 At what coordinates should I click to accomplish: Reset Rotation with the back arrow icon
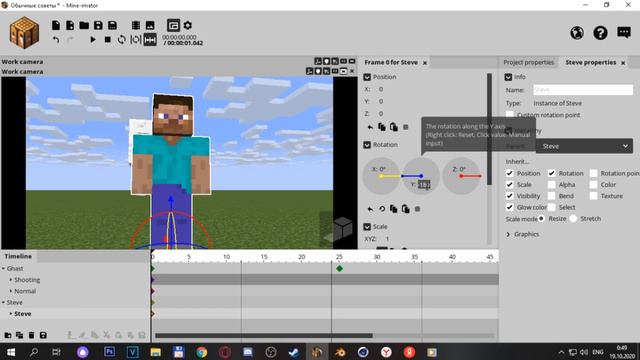(370, 209)
